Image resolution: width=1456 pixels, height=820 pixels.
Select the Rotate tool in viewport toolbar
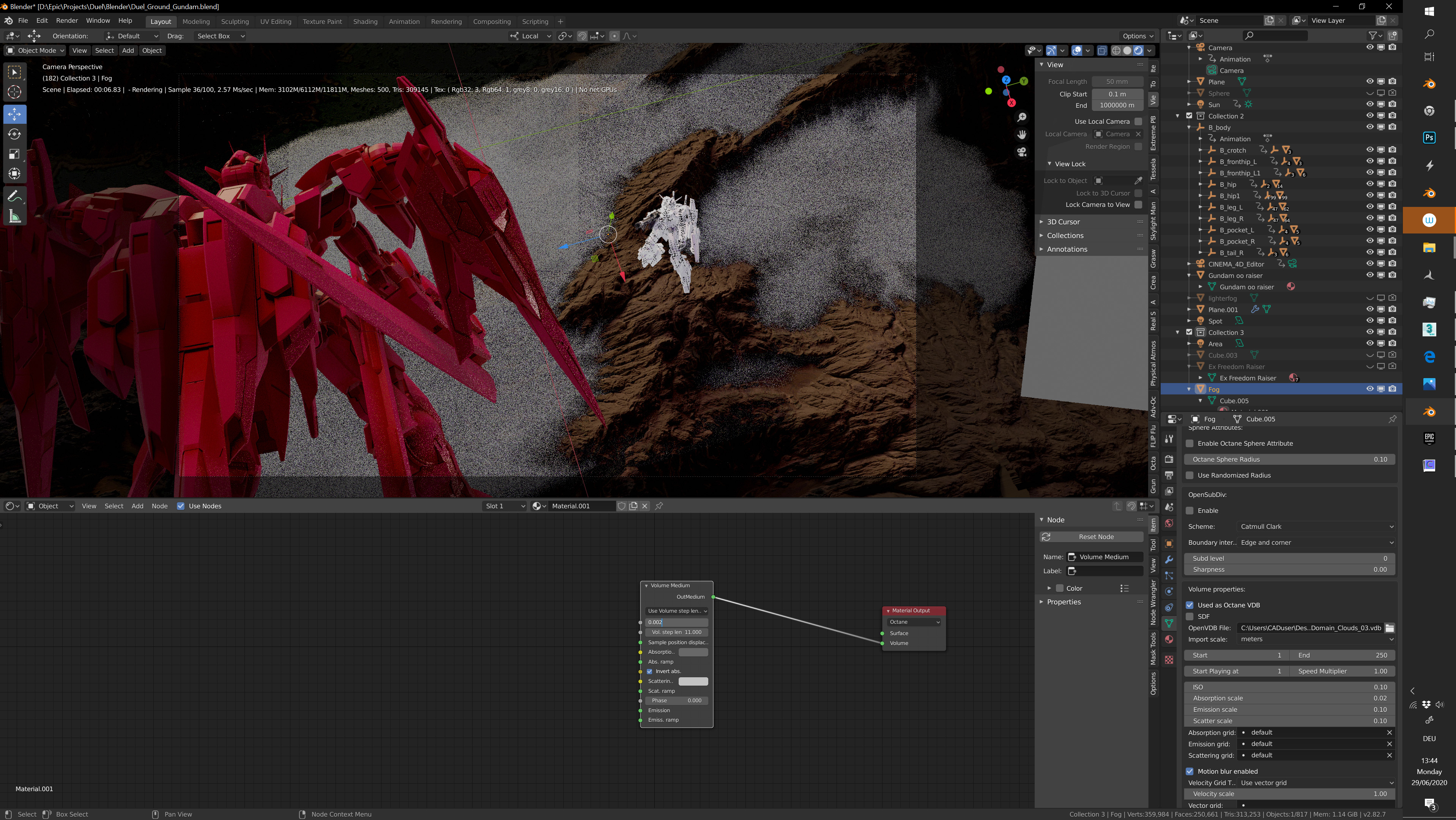coord(15,134)
